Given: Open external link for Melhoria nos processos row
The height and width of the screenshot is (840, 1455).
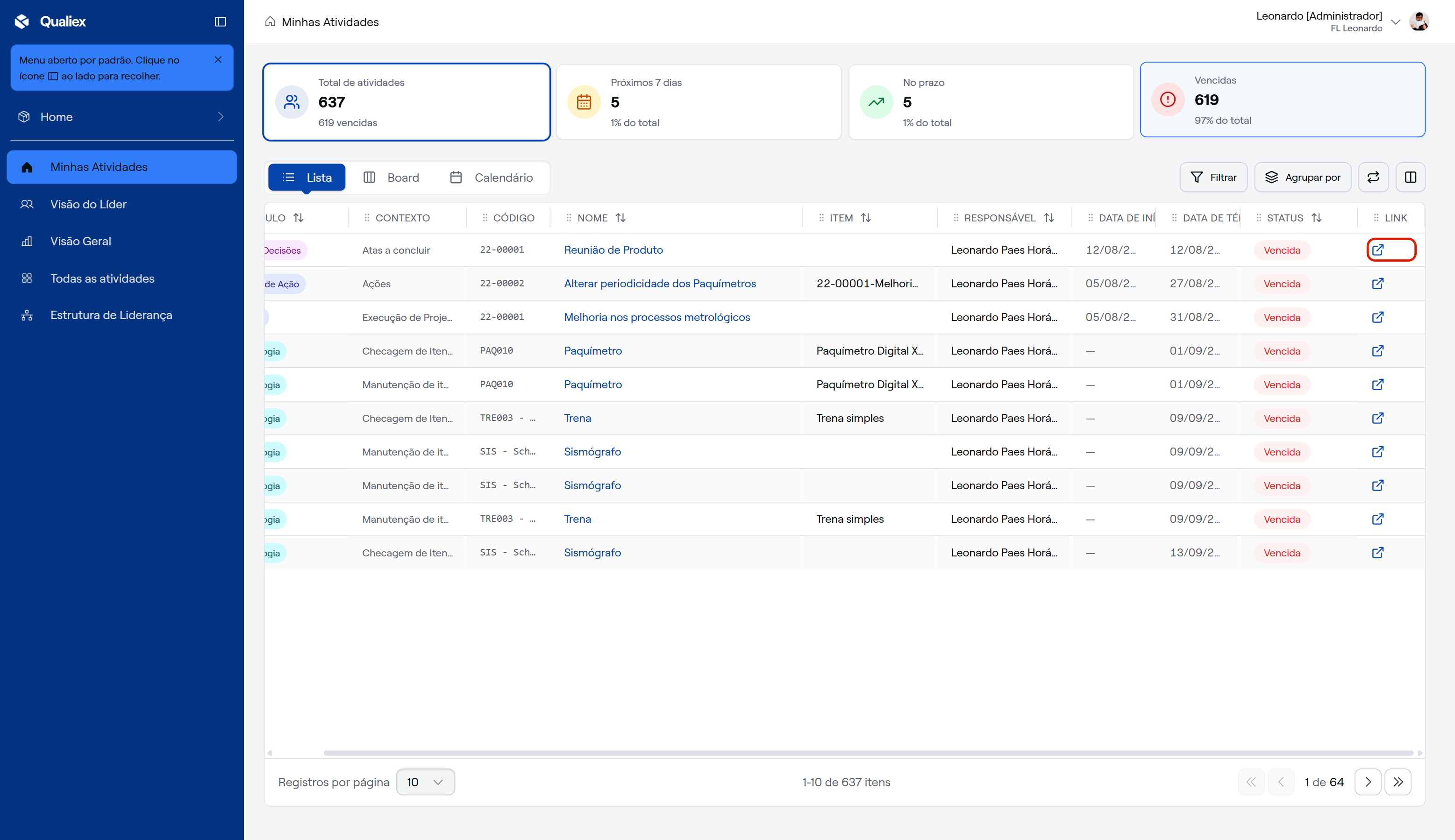Looking at the screenshot, I should 1378,317.
